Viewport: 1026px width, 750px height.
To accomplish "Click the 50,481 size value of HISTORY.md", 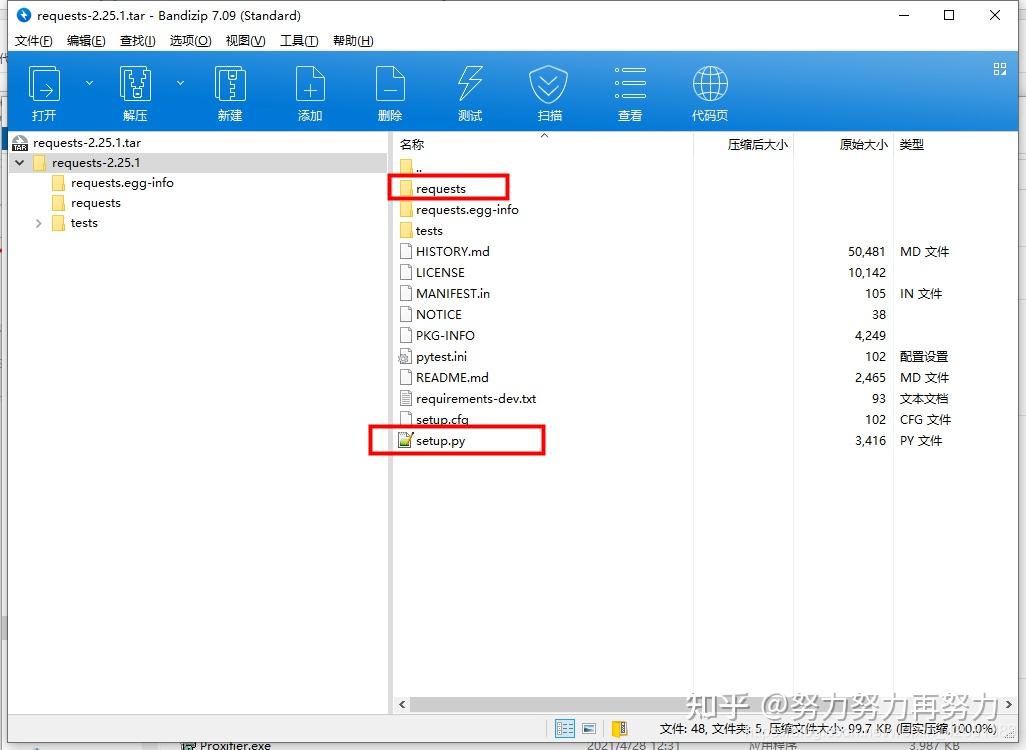I will coord(866,251).
